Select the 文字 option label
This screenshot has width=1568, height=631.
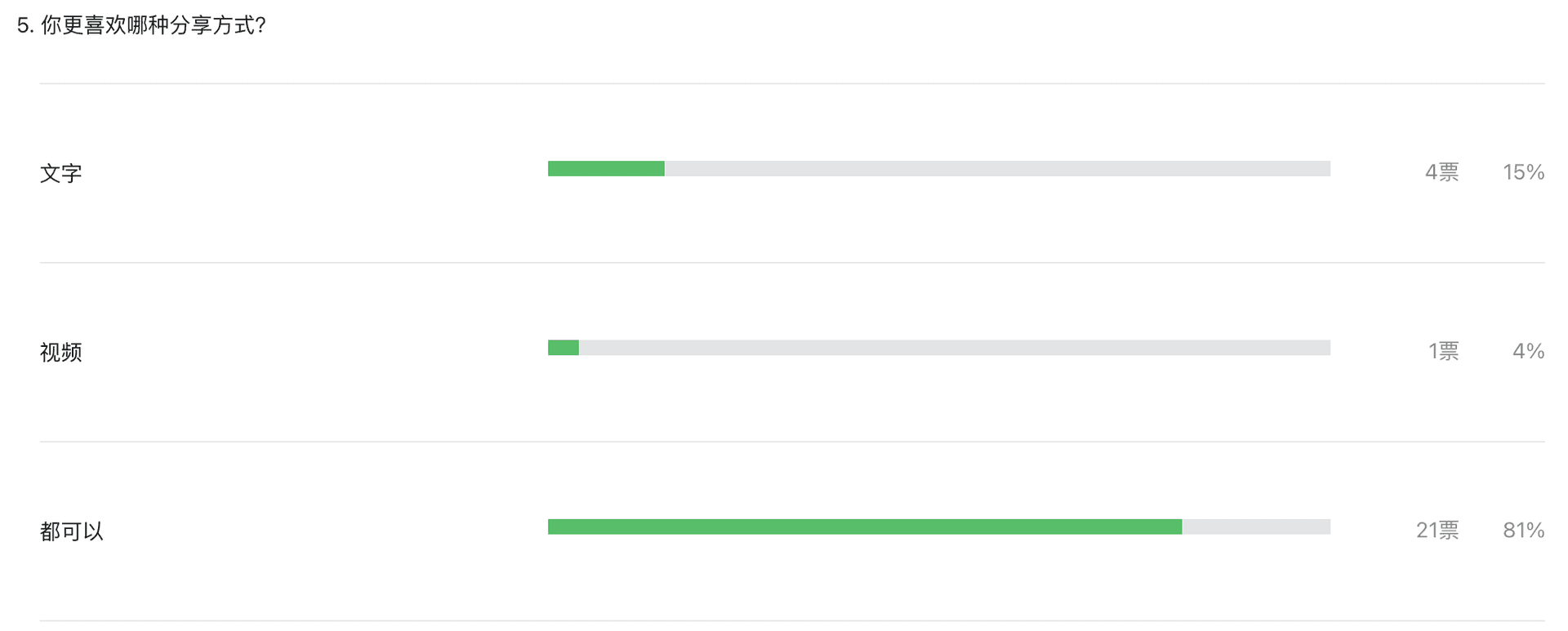click(61, 173)
